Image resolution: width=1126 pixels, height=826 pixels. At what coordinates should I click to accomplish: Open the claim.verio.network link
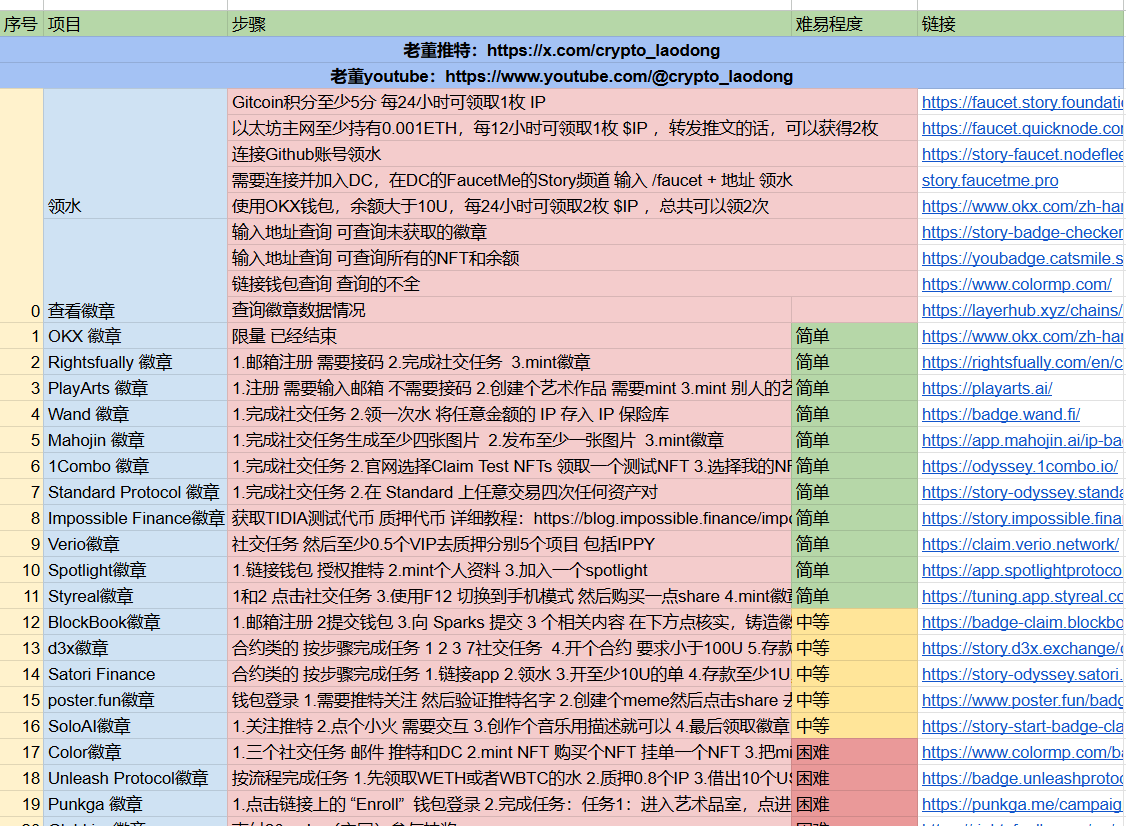pyautogui.click(x=1020, y=544)
